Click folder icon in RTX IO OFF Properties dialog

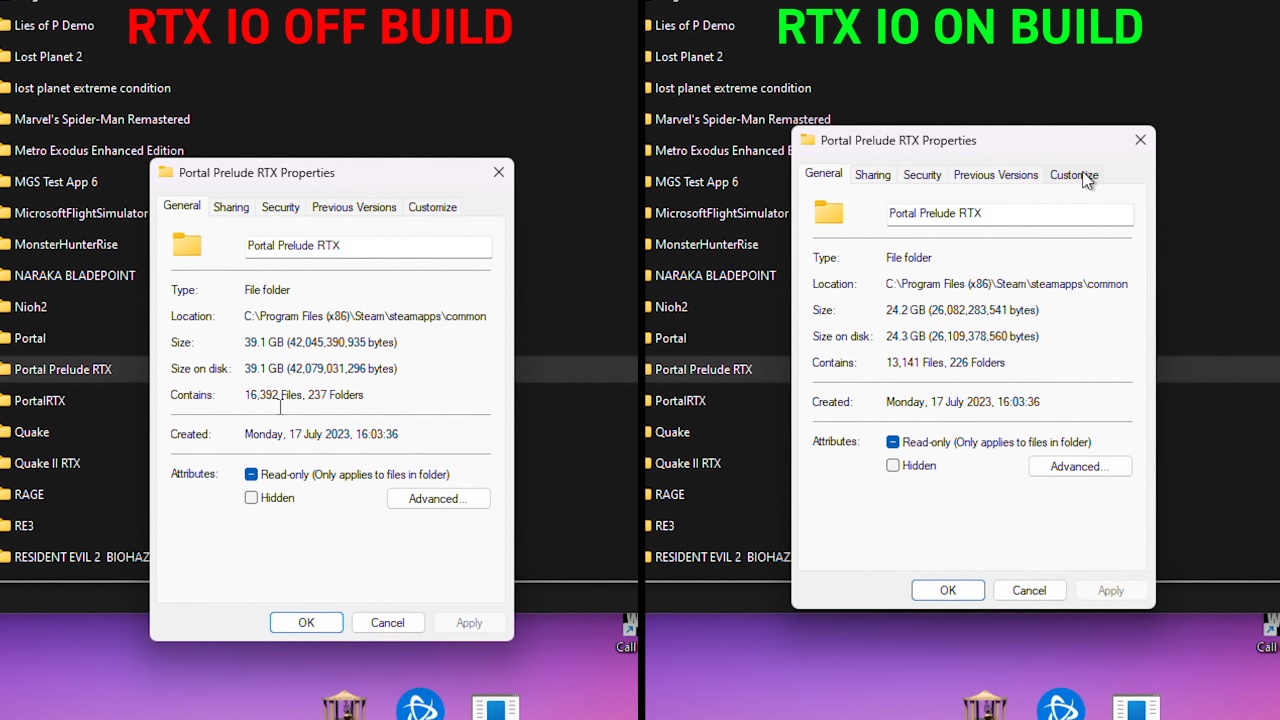[187, 245]
